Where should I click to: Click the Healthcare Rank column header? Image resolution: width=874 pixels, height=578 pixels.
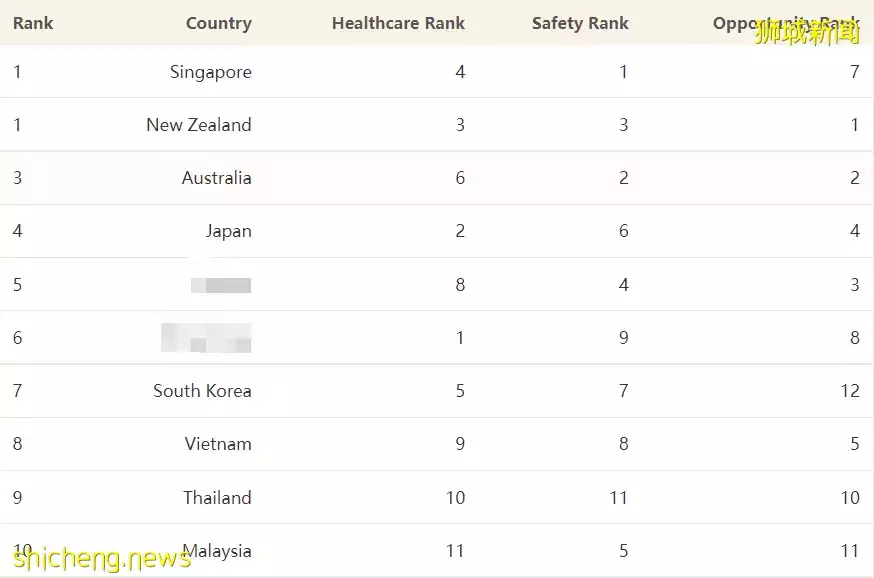[398, 23]
